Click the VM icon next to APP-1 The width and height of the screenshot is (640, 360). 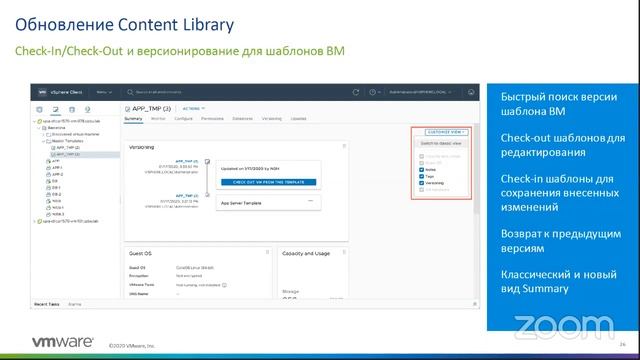coord(49,168)
